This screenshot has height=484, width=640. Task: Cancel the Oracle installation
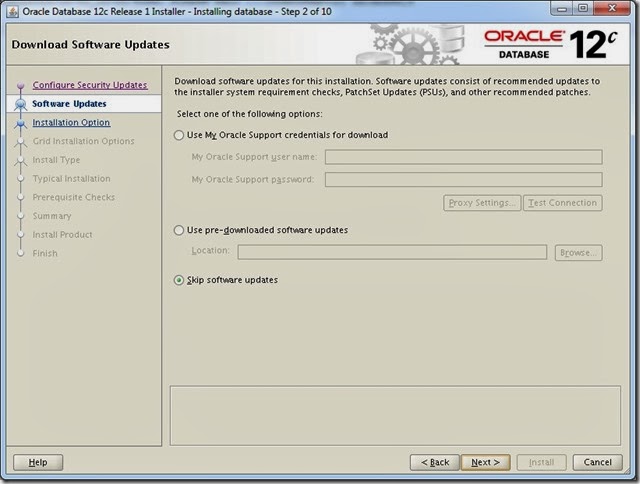coord(598,462)
